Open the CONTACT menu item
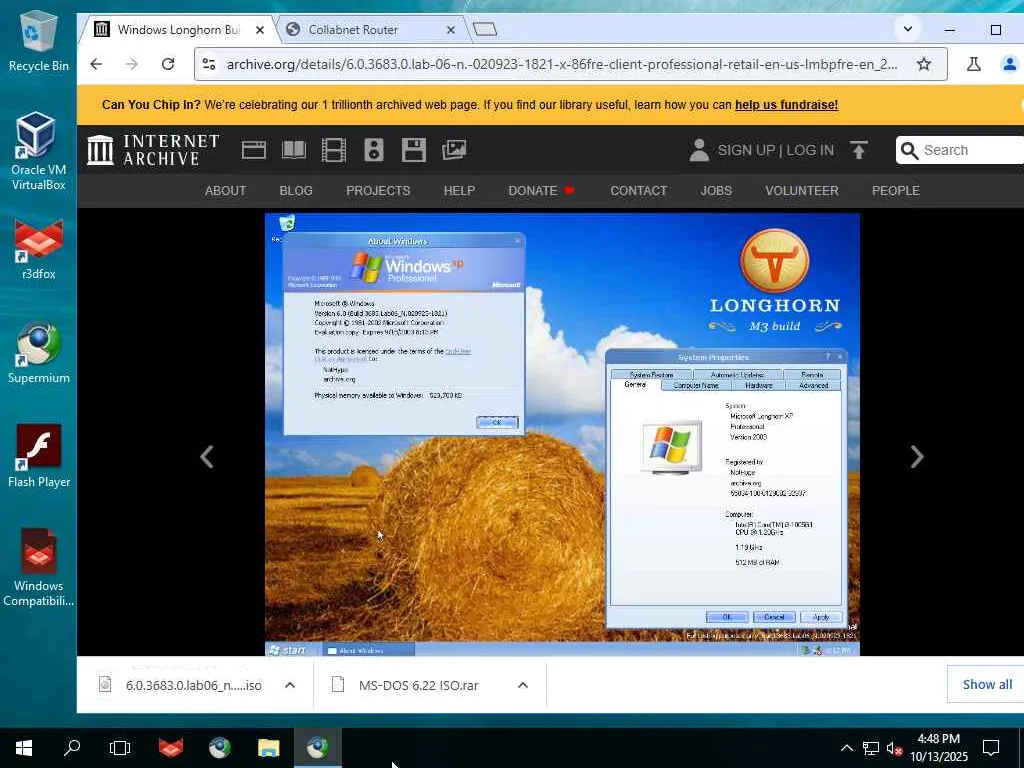Screen dimensions: 1024x768 point(639,191)
